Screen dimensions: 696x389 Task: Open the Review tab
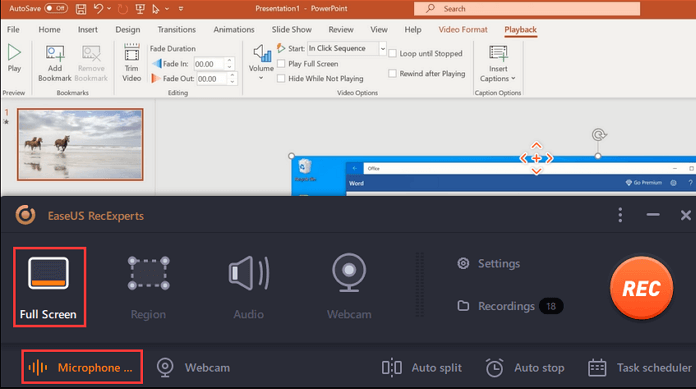pos(341,29)
